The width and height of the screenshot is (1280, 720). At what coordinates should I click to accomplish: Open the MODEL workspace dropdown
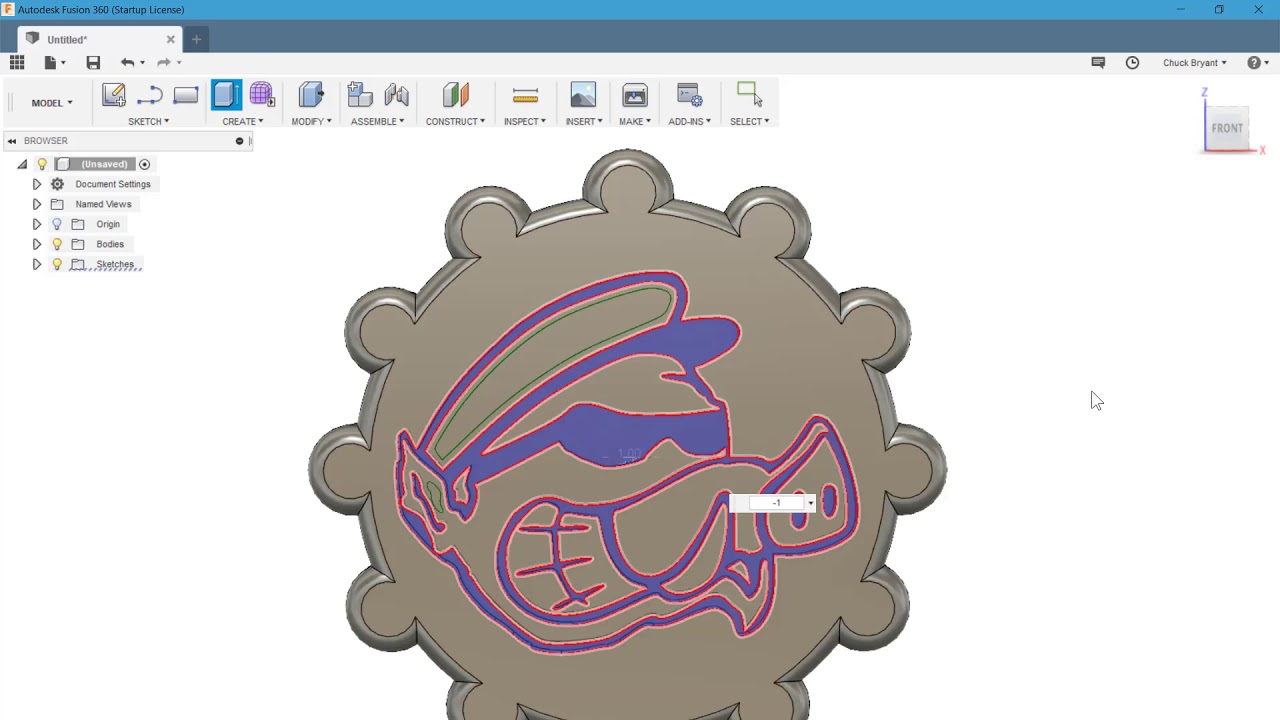(x=52, y=103)
